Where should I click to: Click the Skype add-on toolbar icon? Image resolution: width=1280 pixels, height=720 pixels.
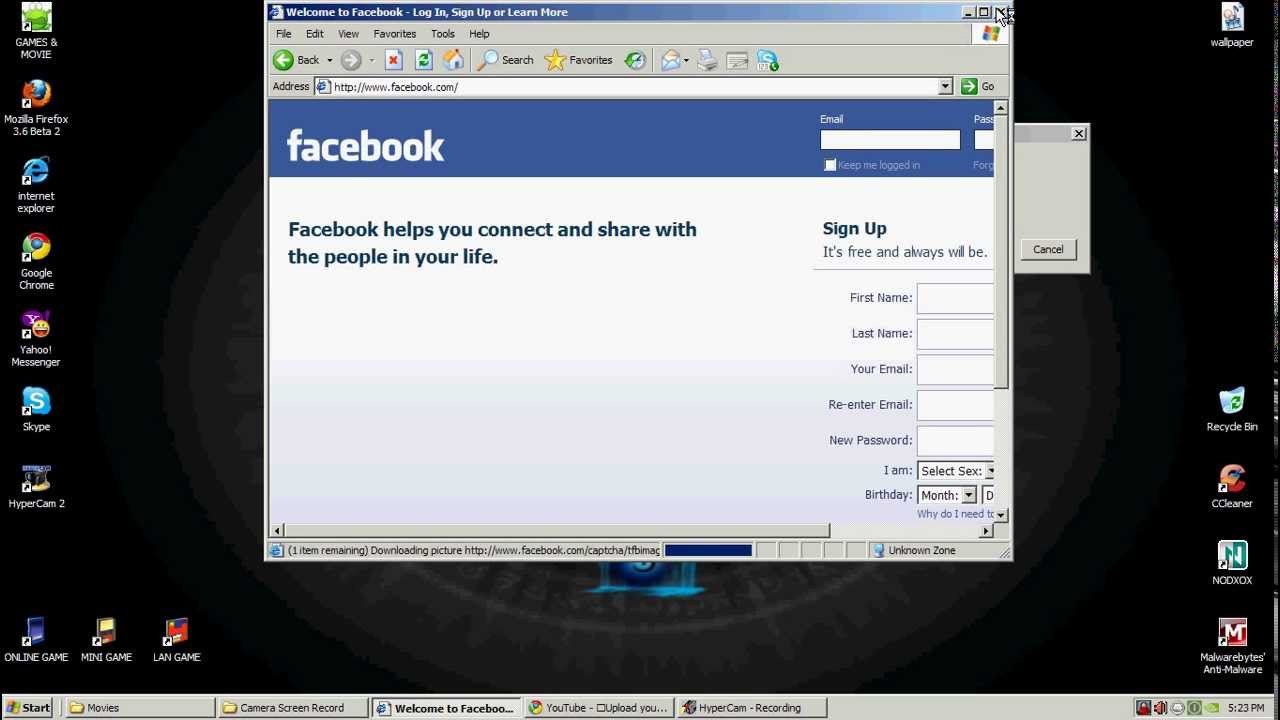768,60
